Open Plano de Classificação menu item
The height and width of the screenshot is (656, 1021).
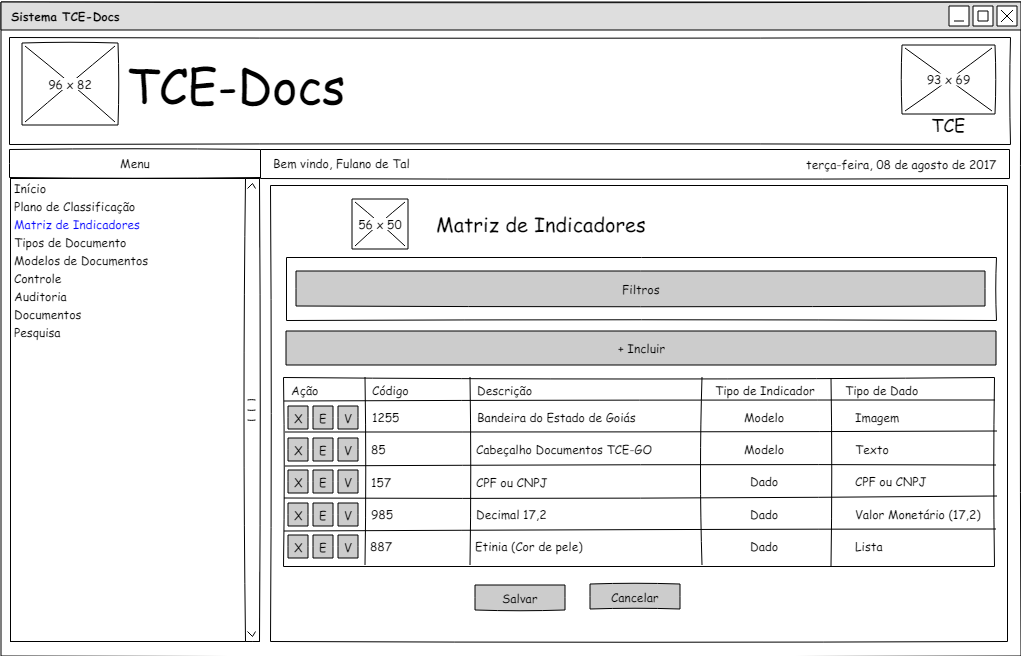point(74,207)
